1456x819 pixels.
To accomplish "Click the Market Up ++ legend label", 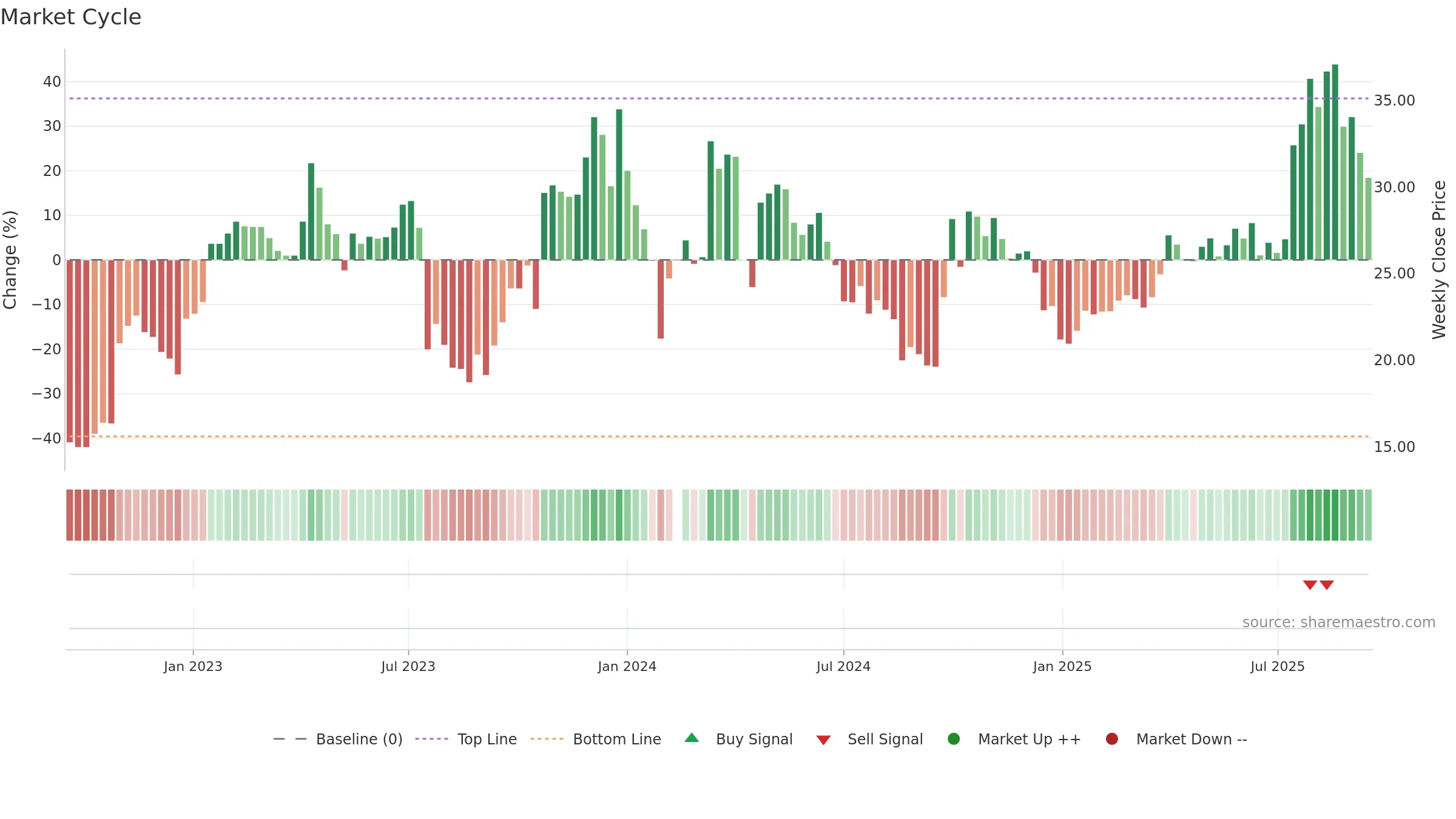I will click(x=1030, y=739).
